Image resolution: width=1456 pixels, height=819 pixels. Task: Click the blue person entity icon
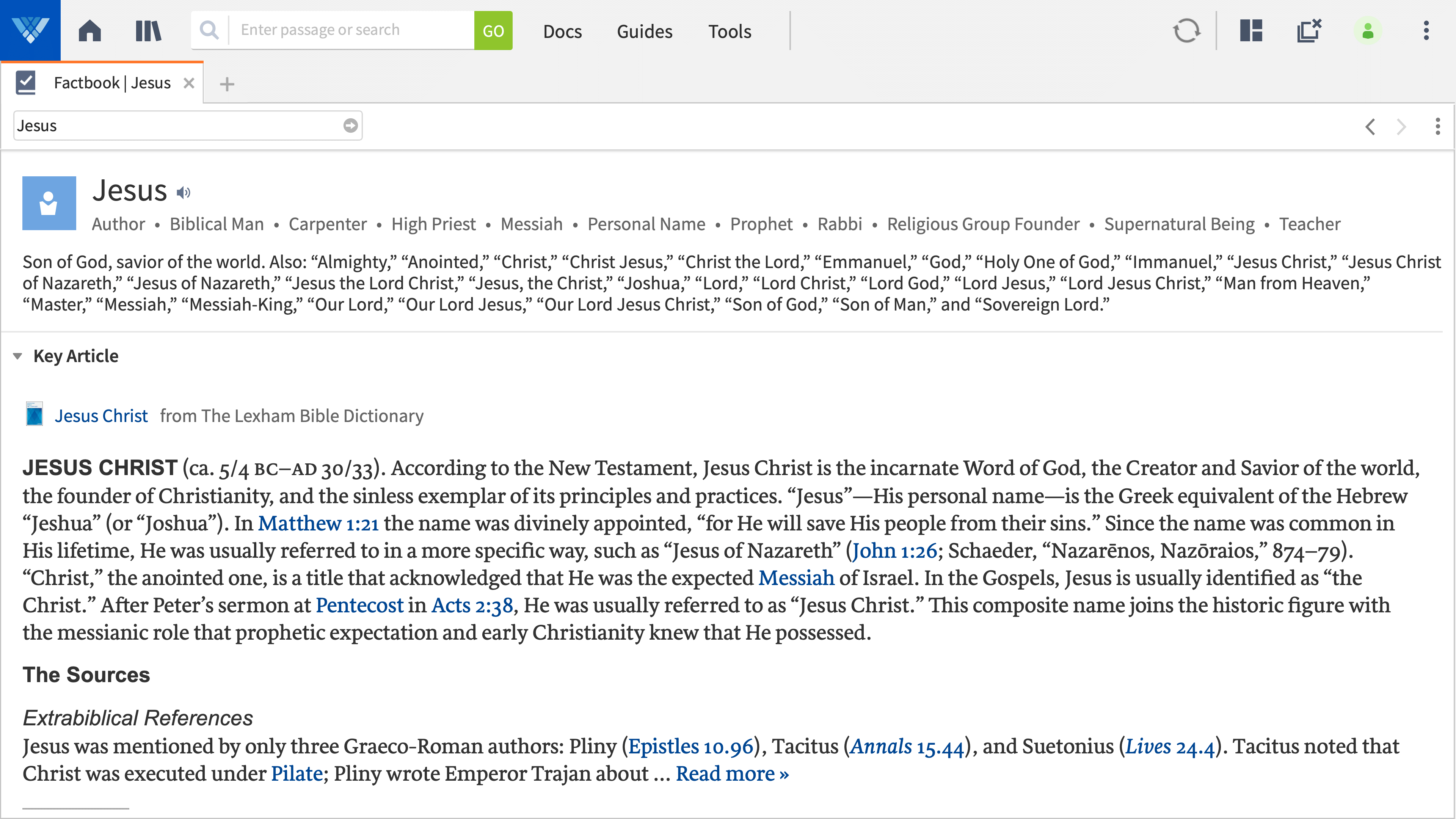(49, 203)
